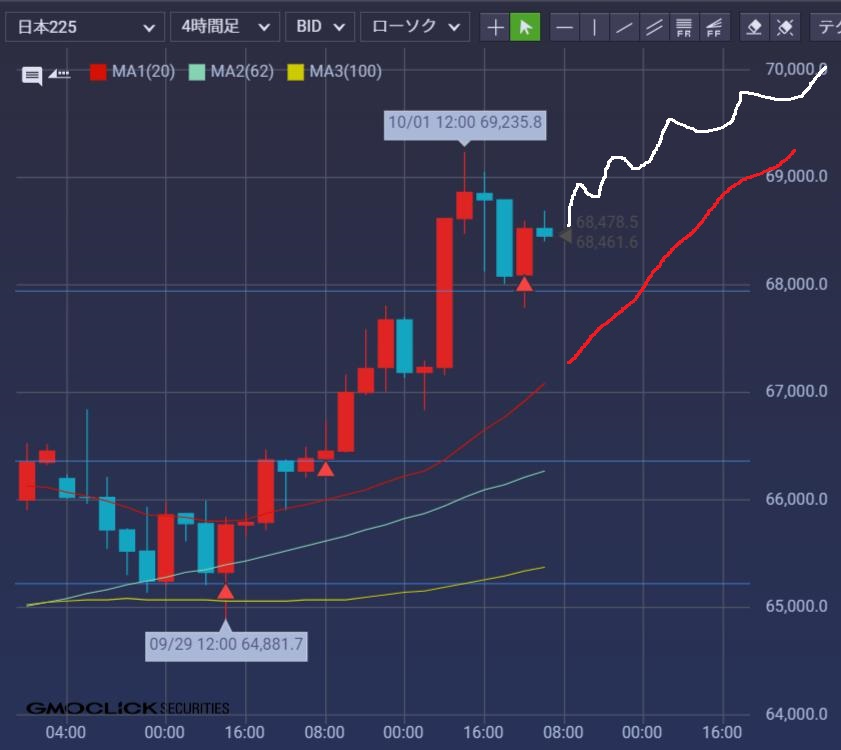Viewport: 841px width, 750px height.
Task: Click the erase-all drawings icon
Action: 785,27
